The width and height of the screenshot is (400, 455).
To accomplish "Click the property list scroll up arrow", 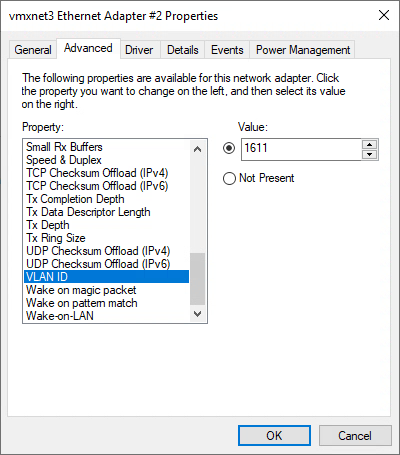I will point(198,149).
